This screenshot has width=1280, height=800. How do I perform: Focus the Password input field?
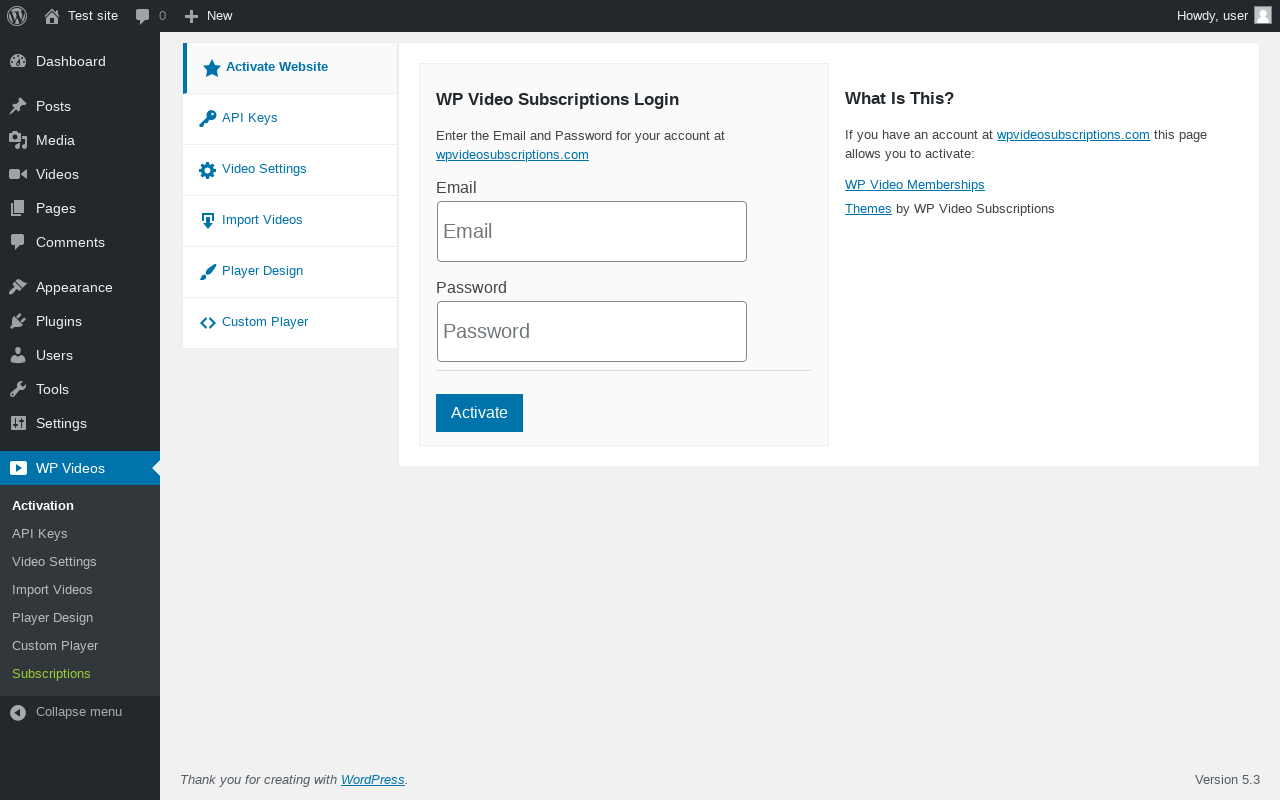[592, 332]
